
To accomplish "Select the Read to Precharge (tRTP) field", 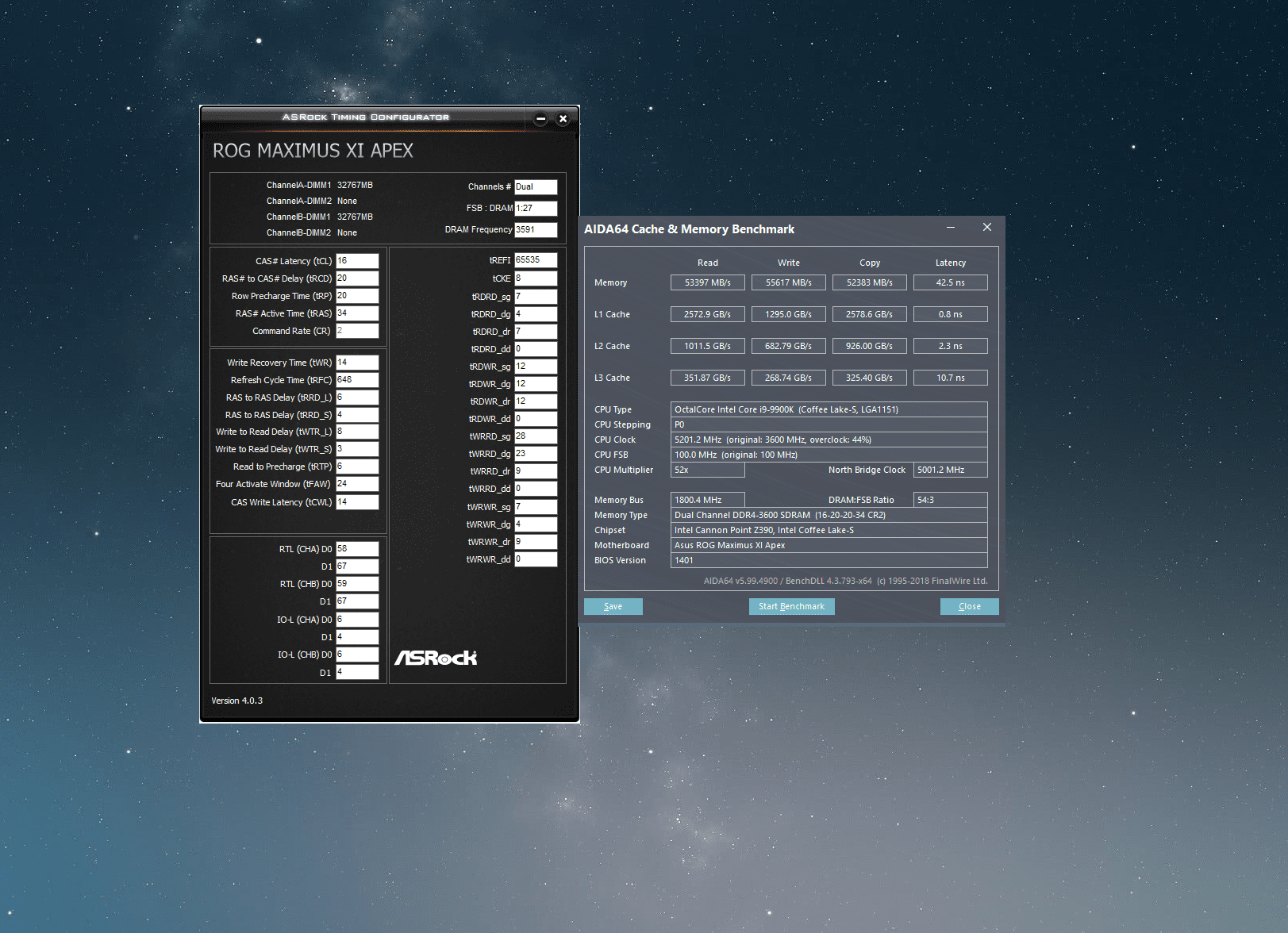I will [357, 466].
